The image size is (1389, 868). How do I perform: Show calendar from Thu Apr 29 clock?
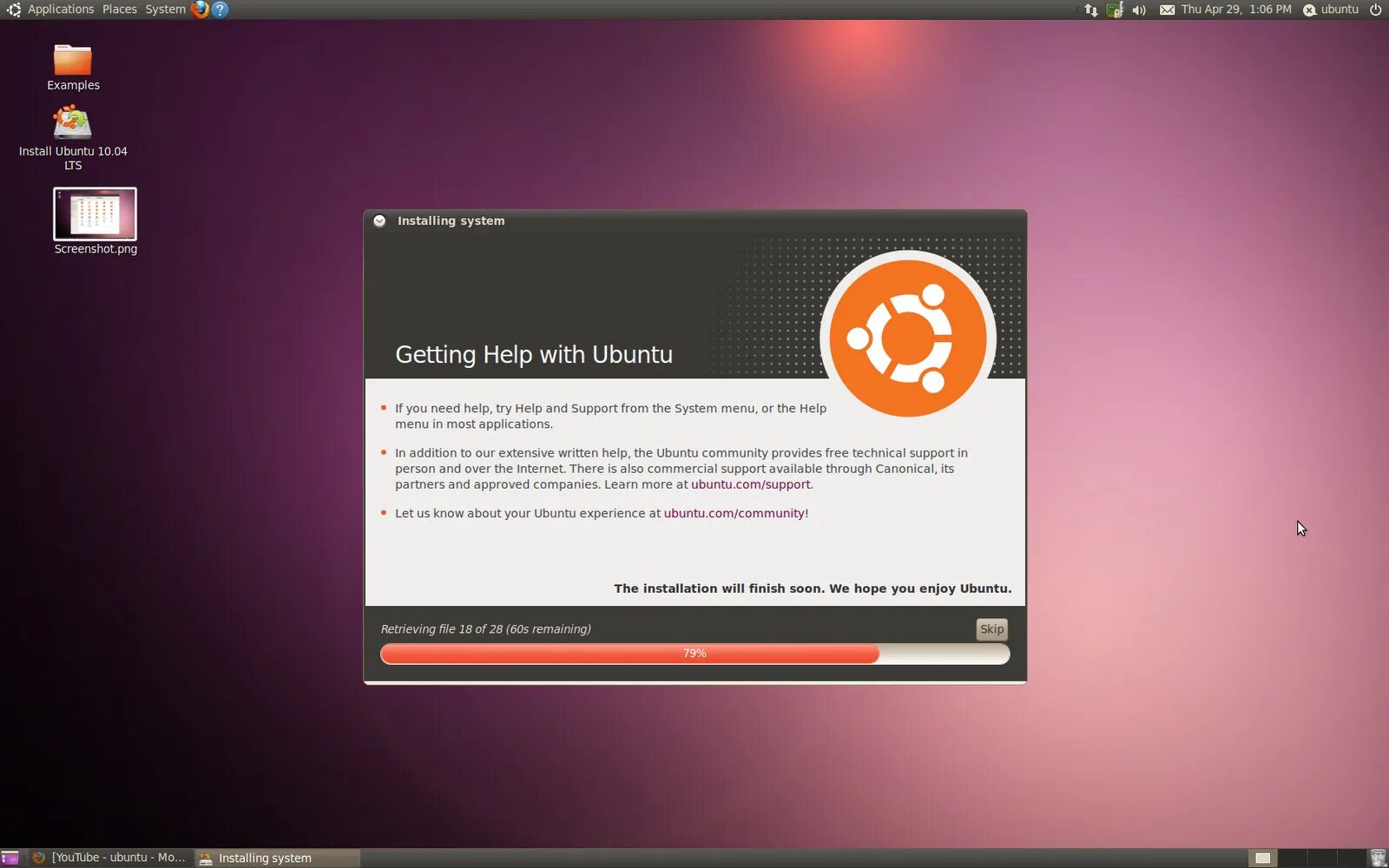pos(1236,10)
